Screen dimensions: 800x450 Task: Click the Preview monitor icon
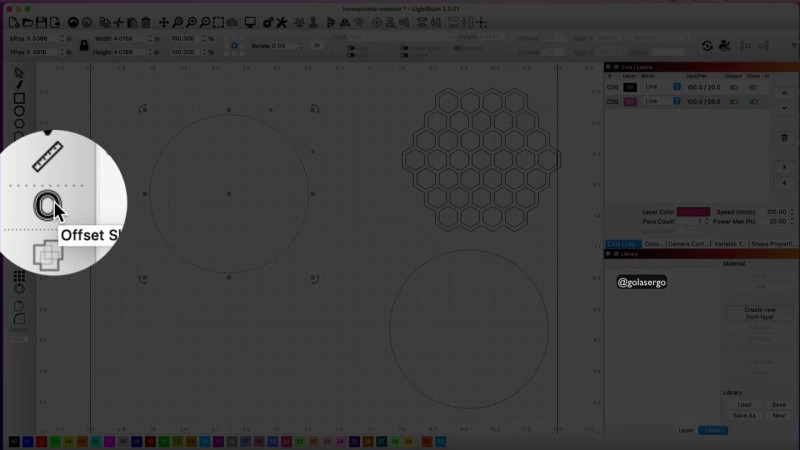pos(250,22)
